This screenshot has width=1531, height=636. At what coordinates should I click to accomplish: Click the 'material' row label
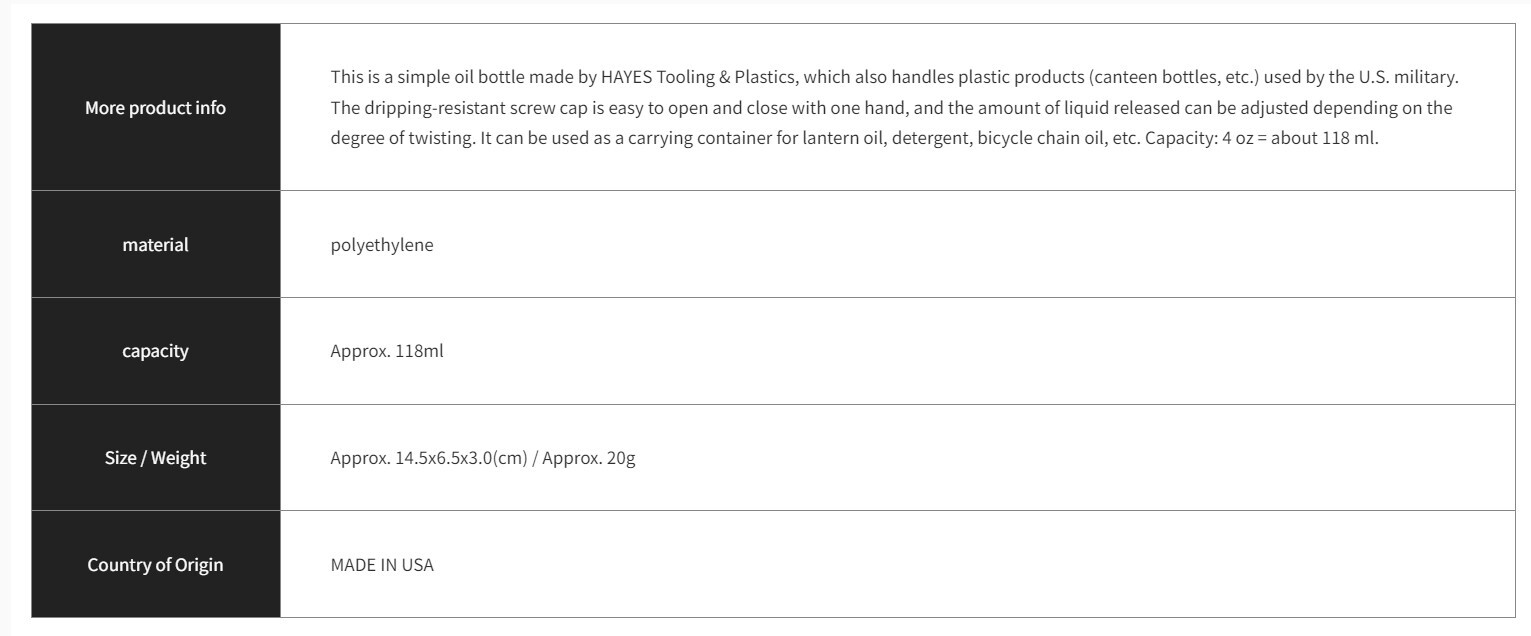[155, 244]
